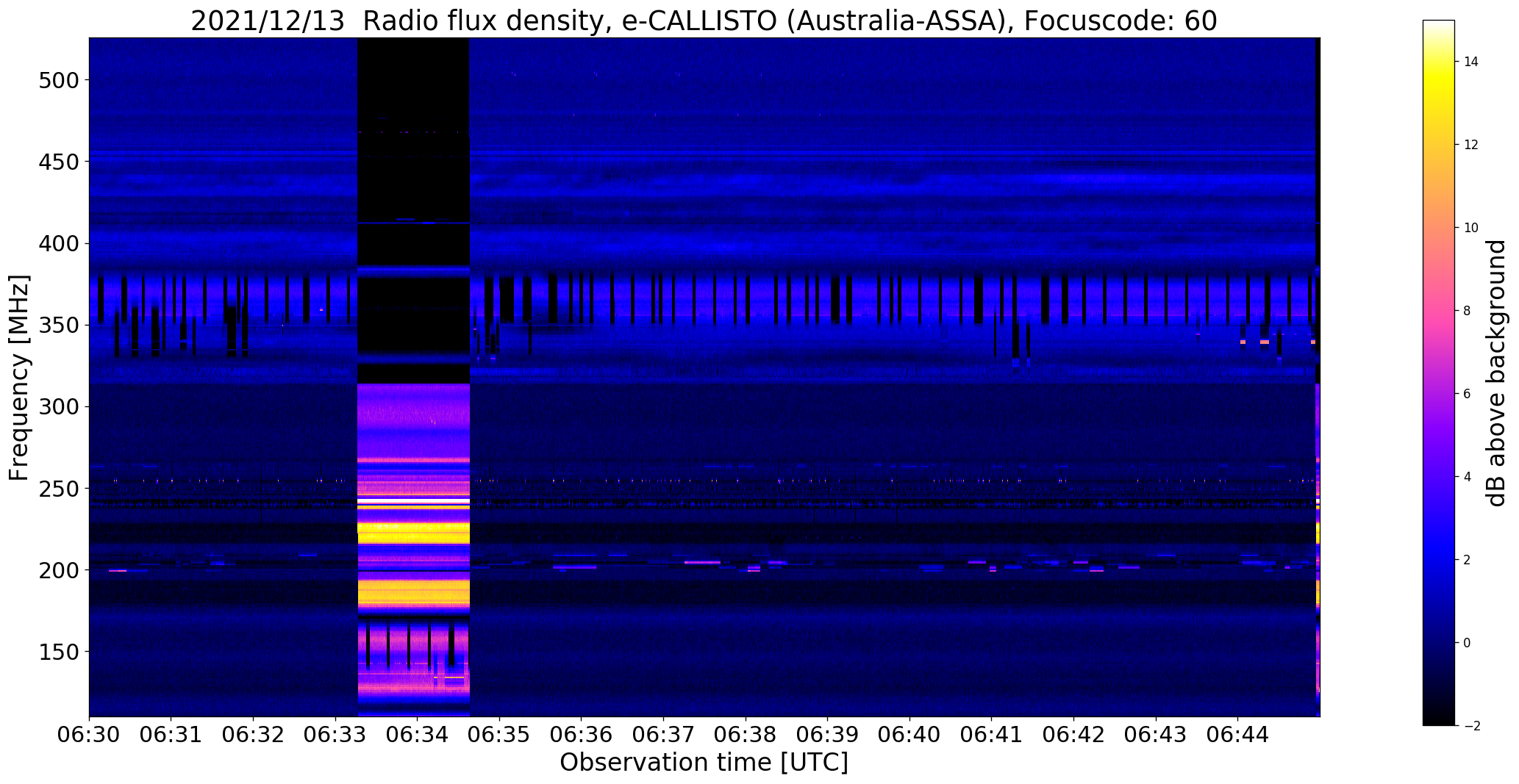Viewport: 1519px width, 784px height.
Task: Click the 06:38 time tick label
Action: click(x=746, y=735)
